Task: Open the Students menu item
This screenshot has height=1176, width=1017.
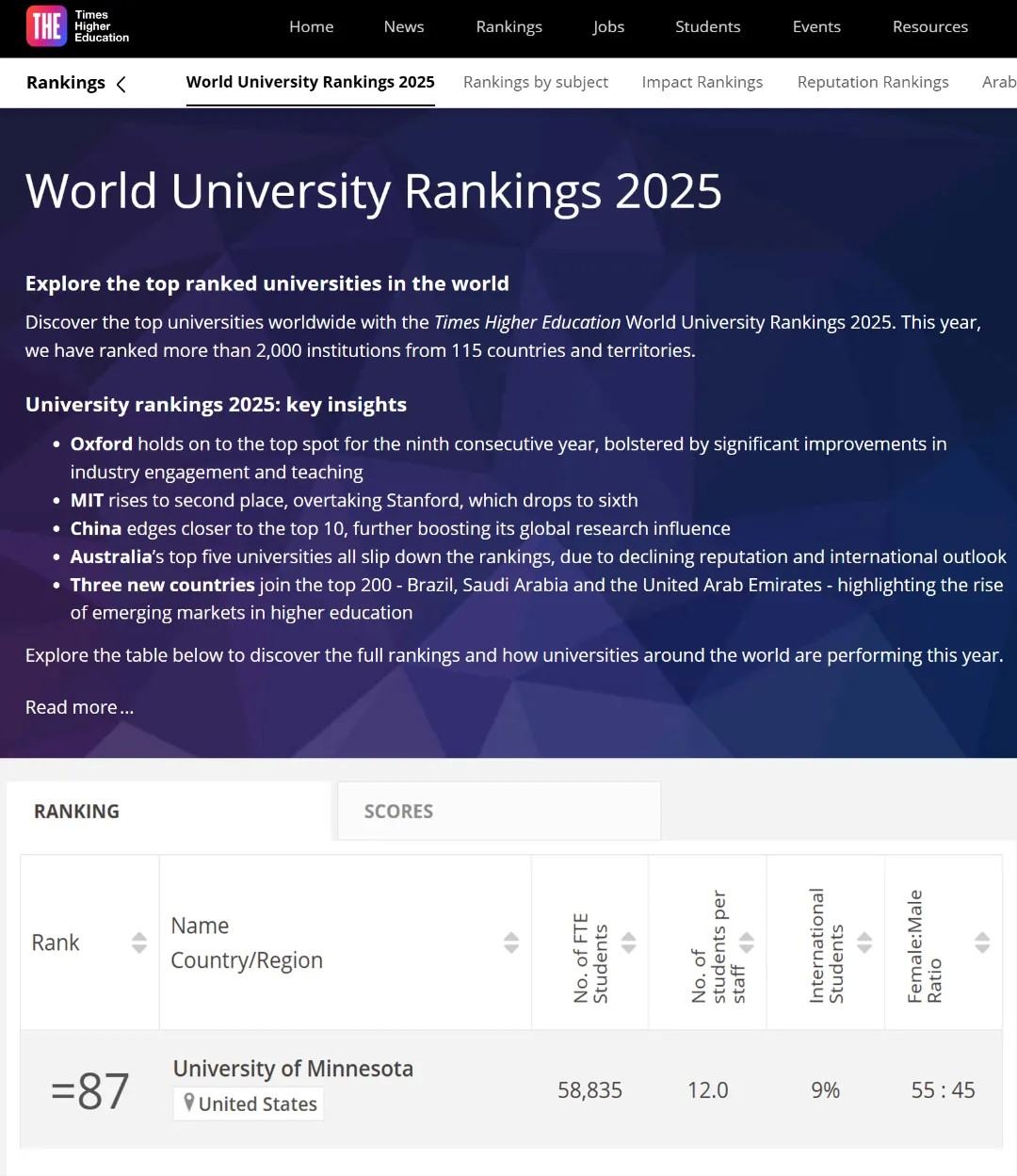Action: [708, 26]
